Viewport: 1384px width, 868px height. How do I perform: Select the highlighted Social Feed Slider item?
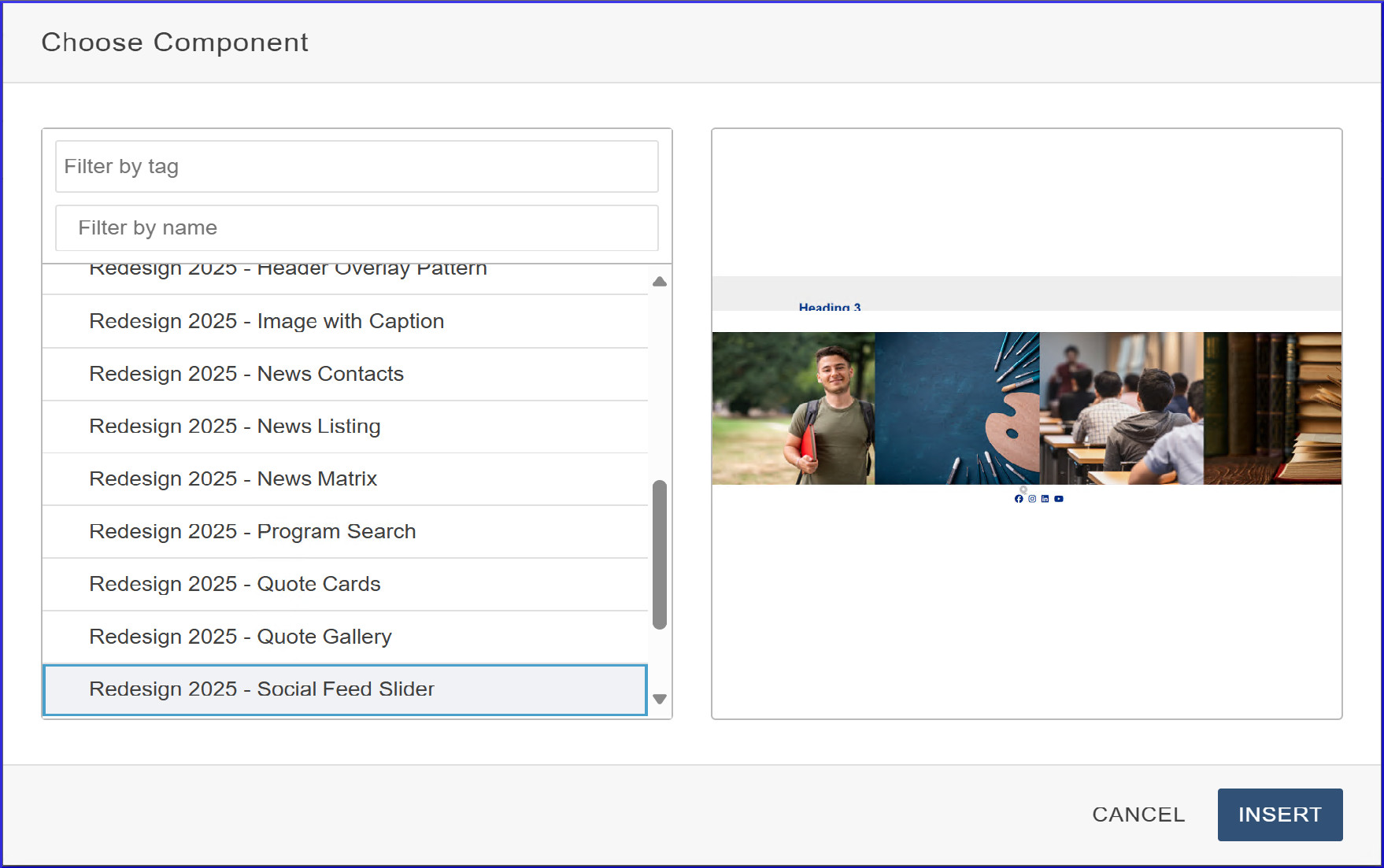[x=261, y=689]
